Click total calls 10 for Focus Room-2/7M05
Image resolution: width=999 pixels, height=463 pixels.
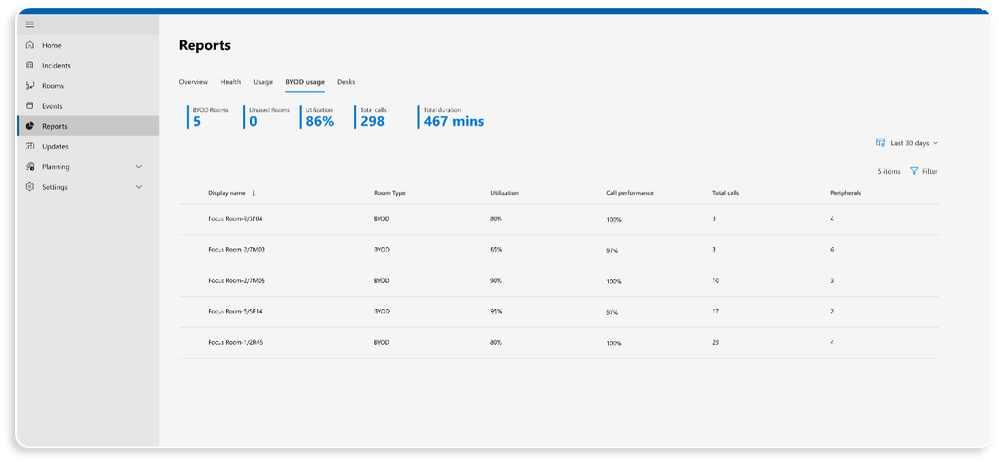click(715, 280)
